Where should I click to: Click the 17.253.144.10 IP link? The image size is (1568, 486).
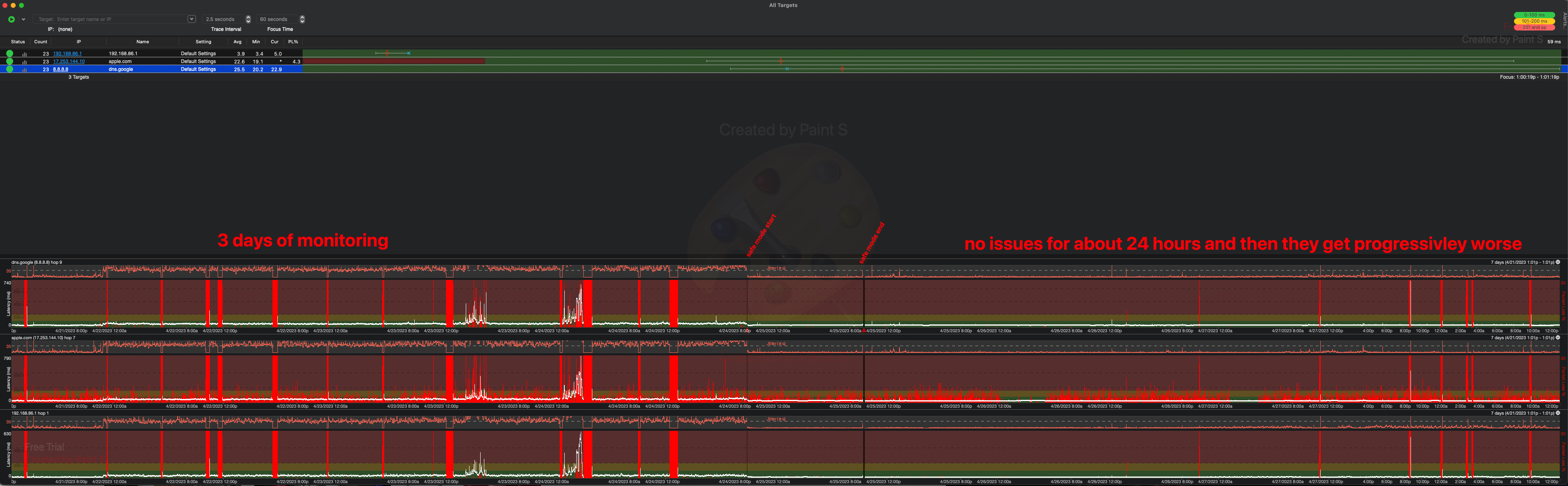[69, 61]
